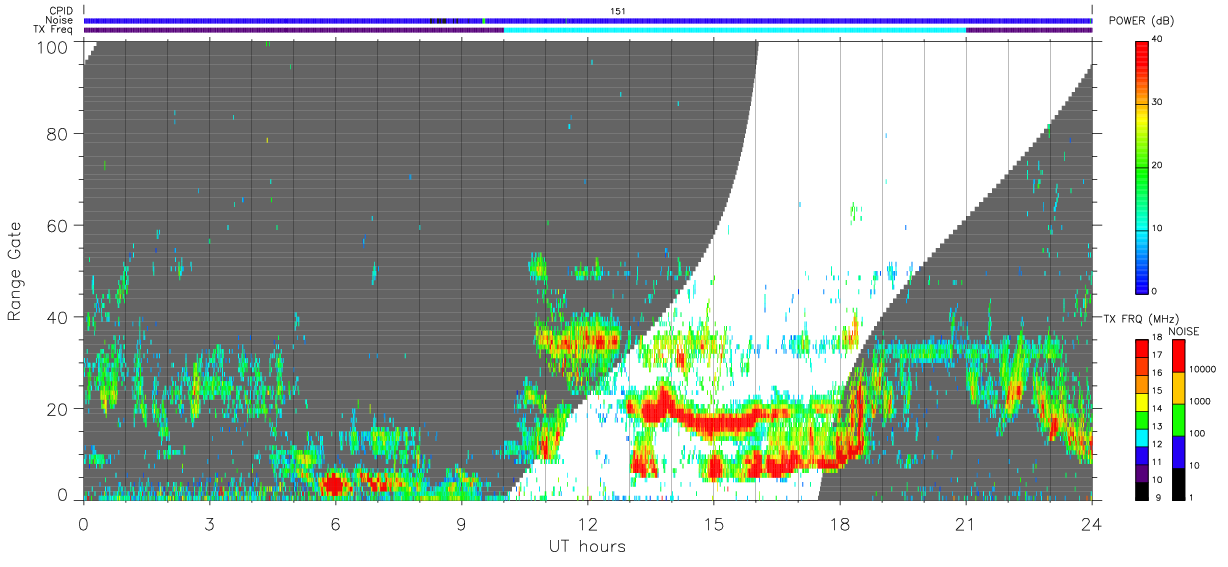The height and width of the screenshot is (567, 1228).
Task: Click the x-axis tick label 6
Action: [335, 524]
